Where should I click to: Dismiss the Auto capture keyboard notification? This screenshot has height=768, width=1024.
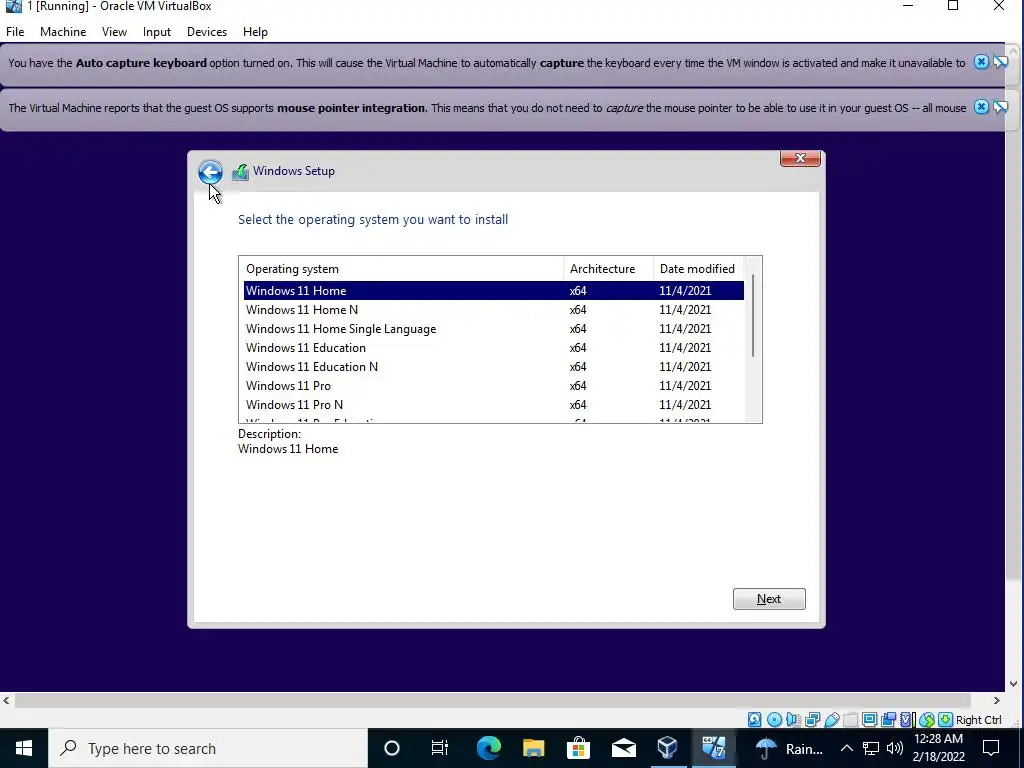tap(981, 62)
